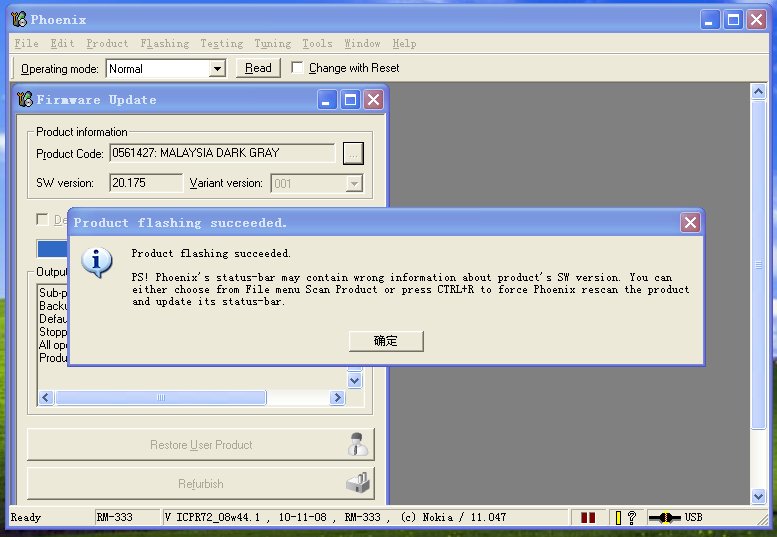Close the Product flashing succeeded dialog
The image size is (777, 537).
click(x=690, y=222)
